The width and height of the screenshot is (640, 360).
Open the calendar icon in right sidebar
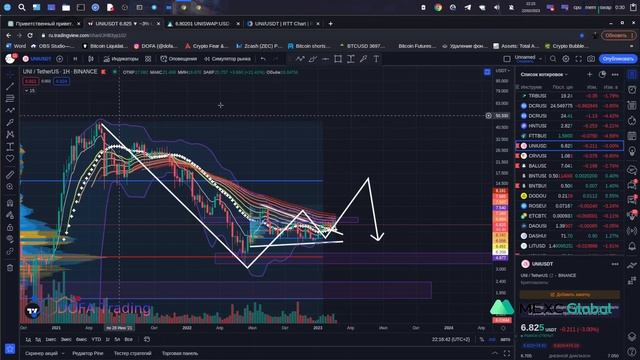tap(632, 136)
